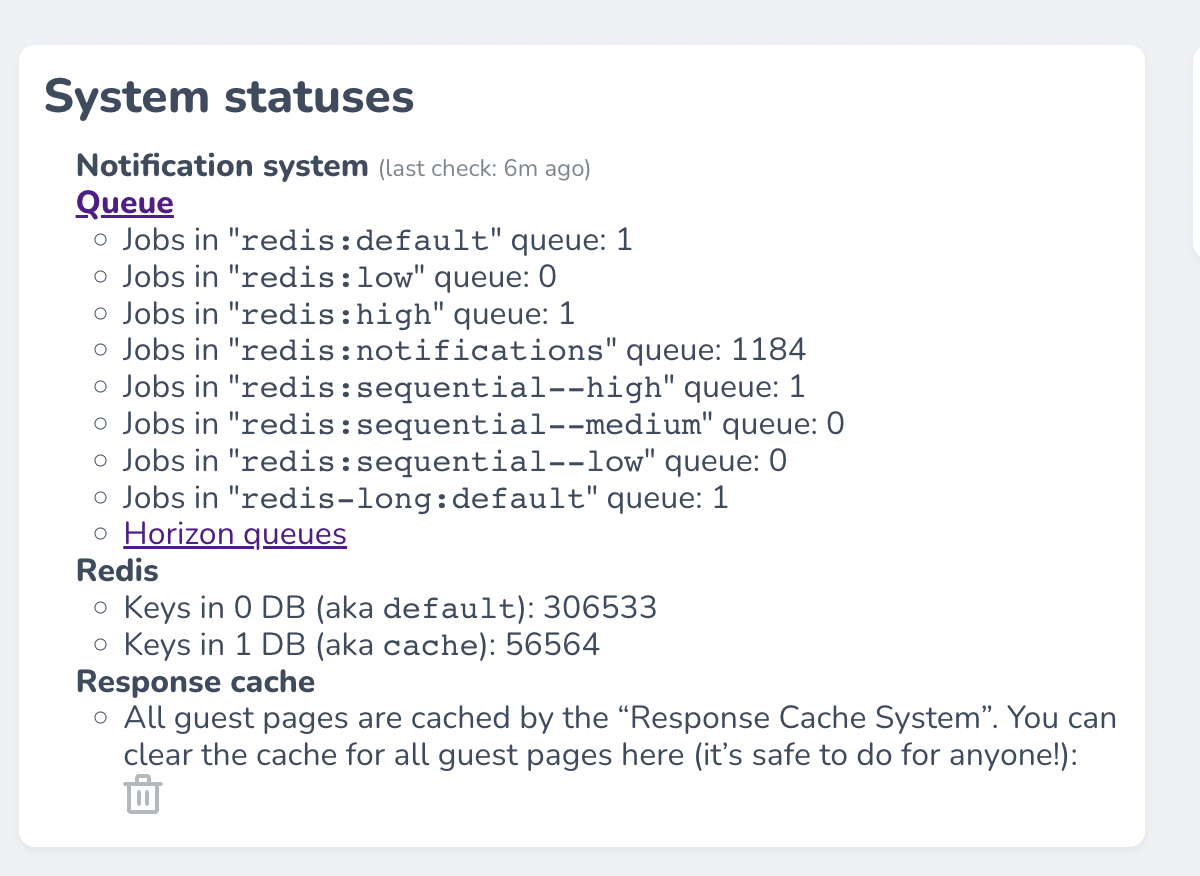Click the Redis section heading
Screen dimensions: 1200x876
pyautogui.click(x=118, y=571)
